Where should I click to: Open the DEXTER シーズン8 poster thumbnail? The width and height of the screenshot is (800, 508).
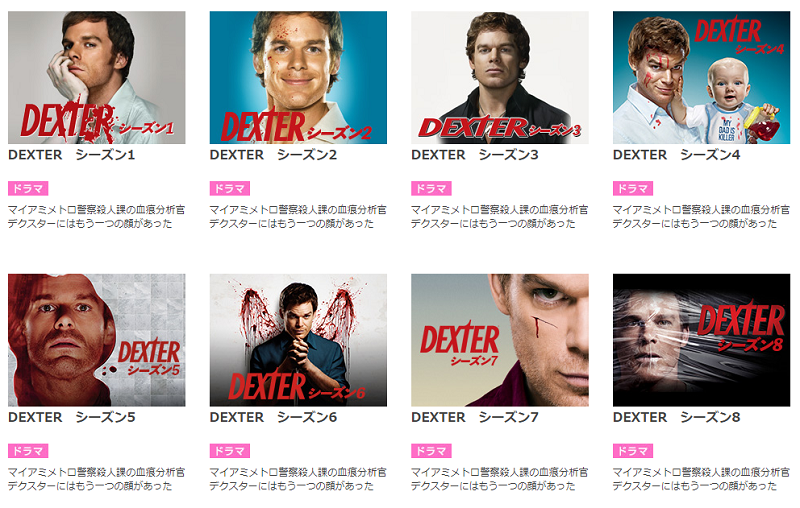tap(701, 340)
